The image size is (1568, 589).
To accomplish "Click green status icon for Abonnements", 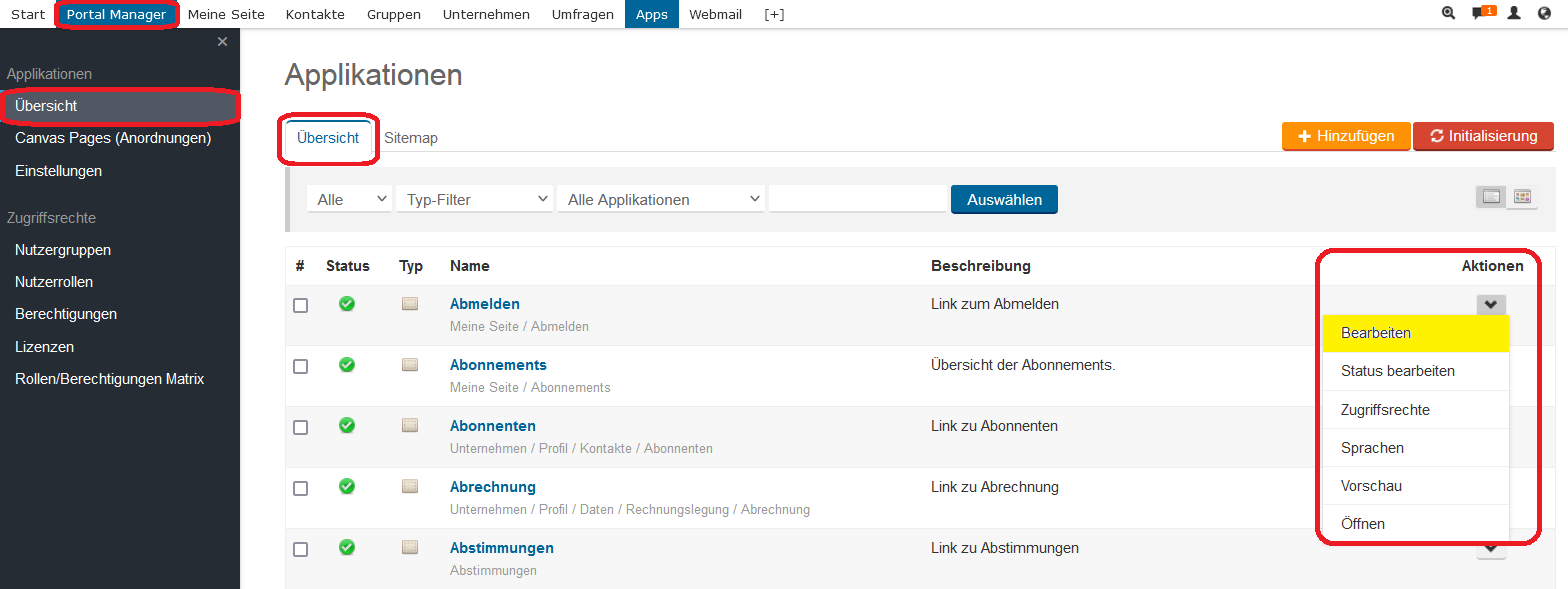I will (347, 365).
